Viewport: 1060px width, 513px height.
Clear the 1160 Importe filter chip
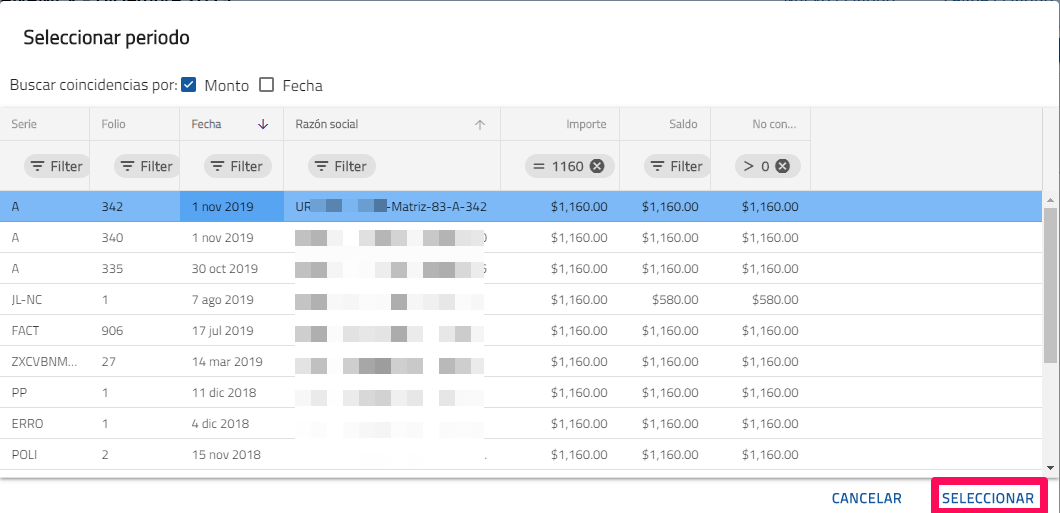(x=597, y=166)
